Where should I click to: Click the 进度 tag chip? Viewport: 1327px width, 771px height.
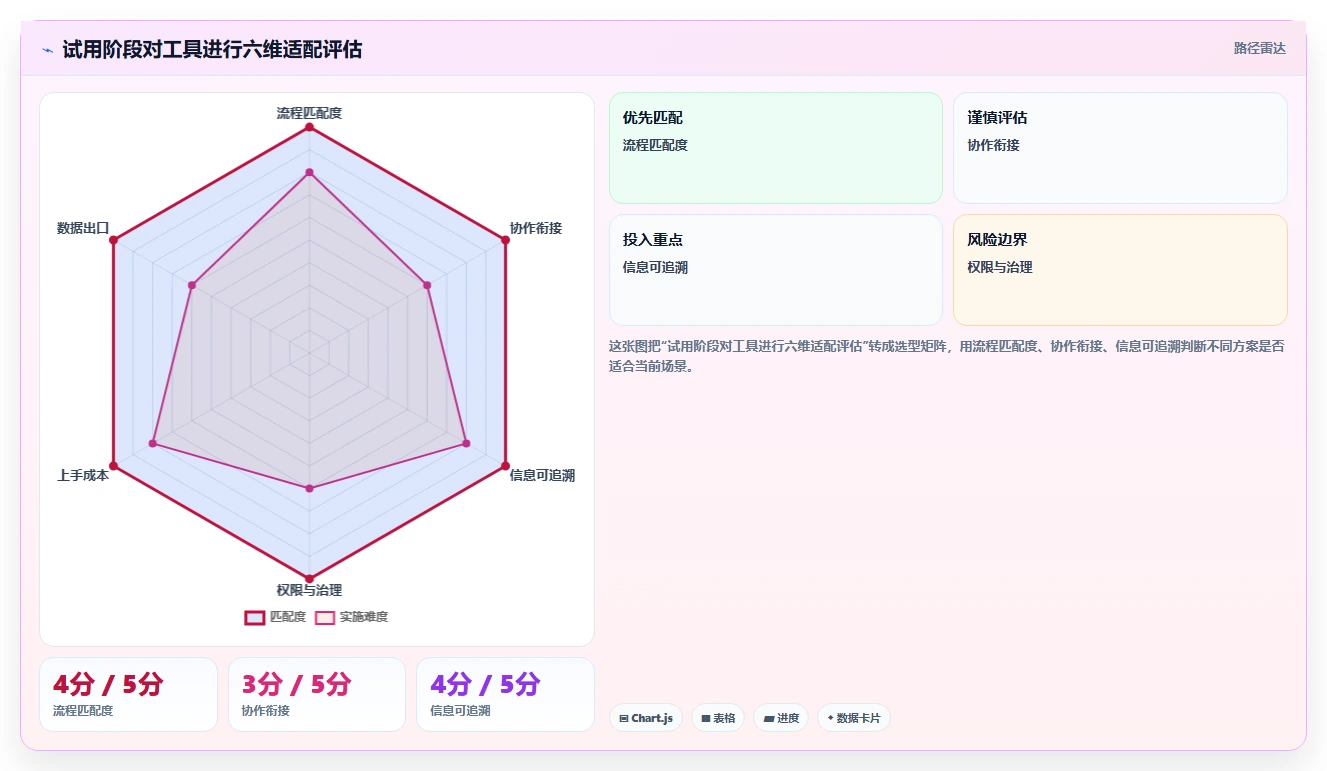tap(781, 718)
